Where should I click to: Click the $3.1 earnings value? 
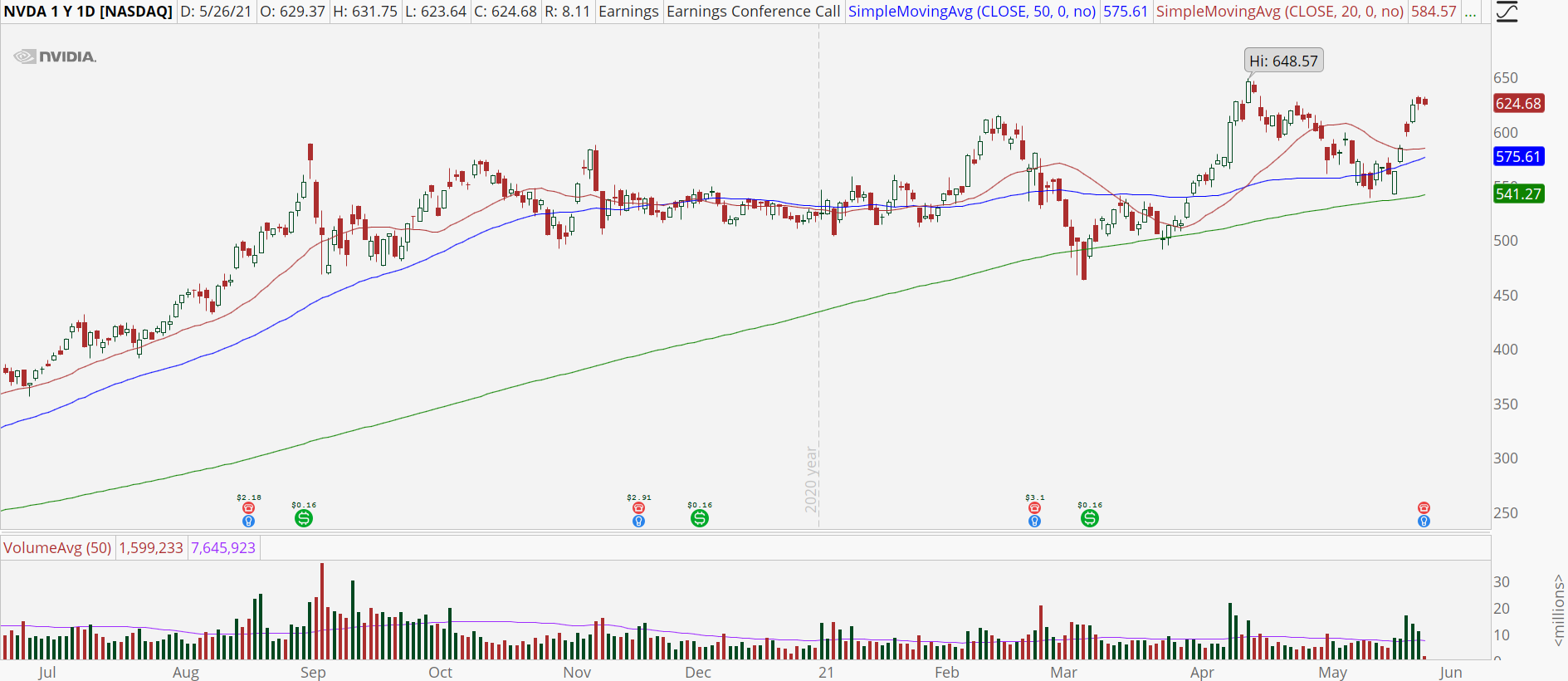coord(1035,497)
